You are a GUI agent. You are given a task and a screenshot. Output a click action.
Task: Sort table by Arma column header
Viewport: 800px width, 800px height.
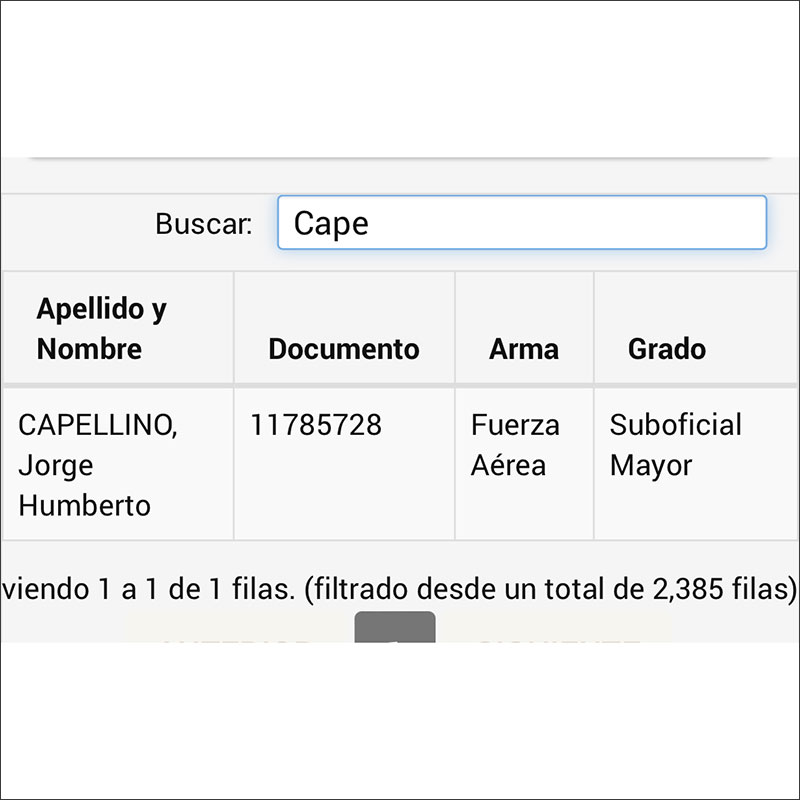[523, 349]
